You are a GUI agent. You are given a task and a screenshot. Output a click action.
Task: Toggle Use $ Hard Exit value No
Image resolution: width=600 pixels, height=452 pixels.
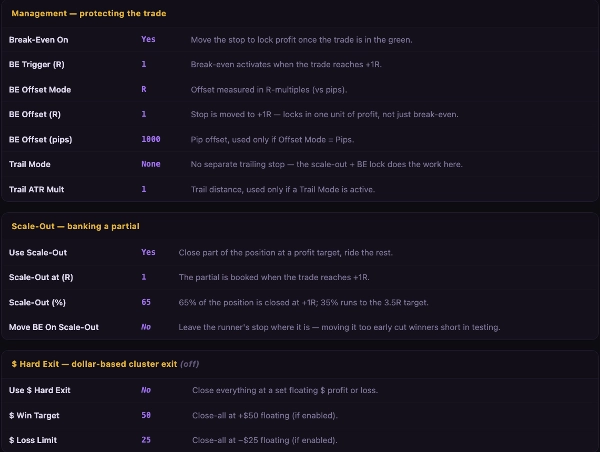tap(146, 390)
